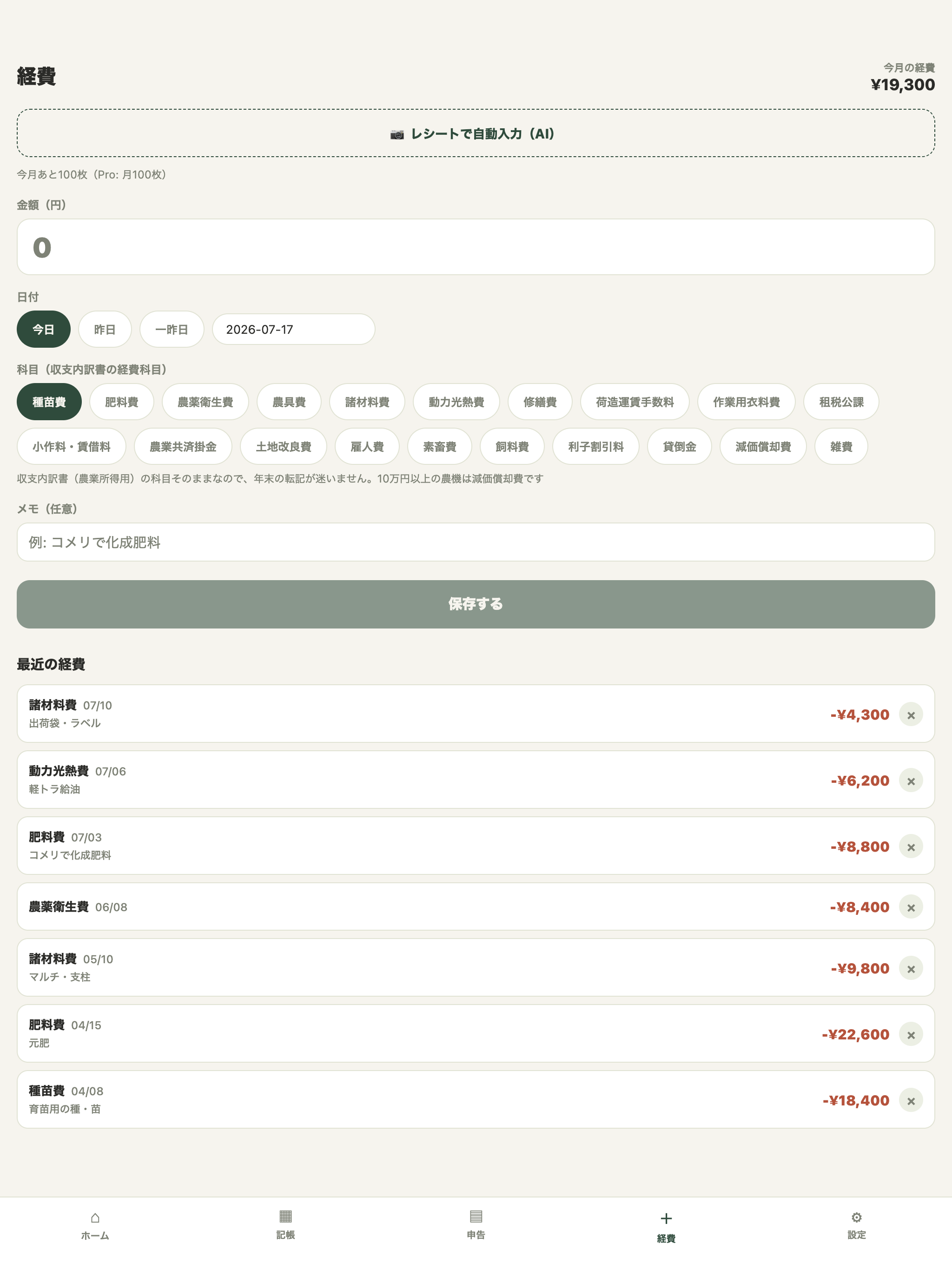Click the メモ（任意）text field

pyautogui.click(x=476, y=542)
